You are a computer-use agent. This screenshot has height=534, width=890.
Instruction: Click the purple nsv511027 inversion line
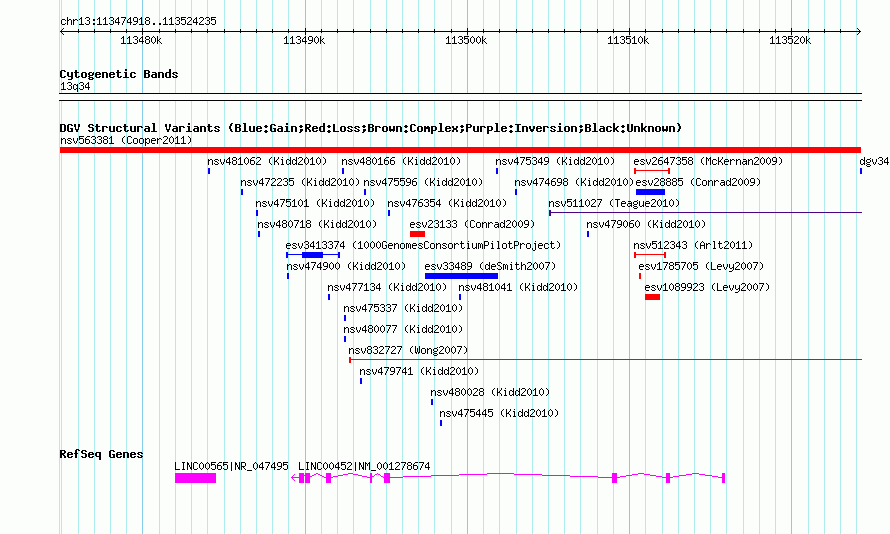pos(706,213)
